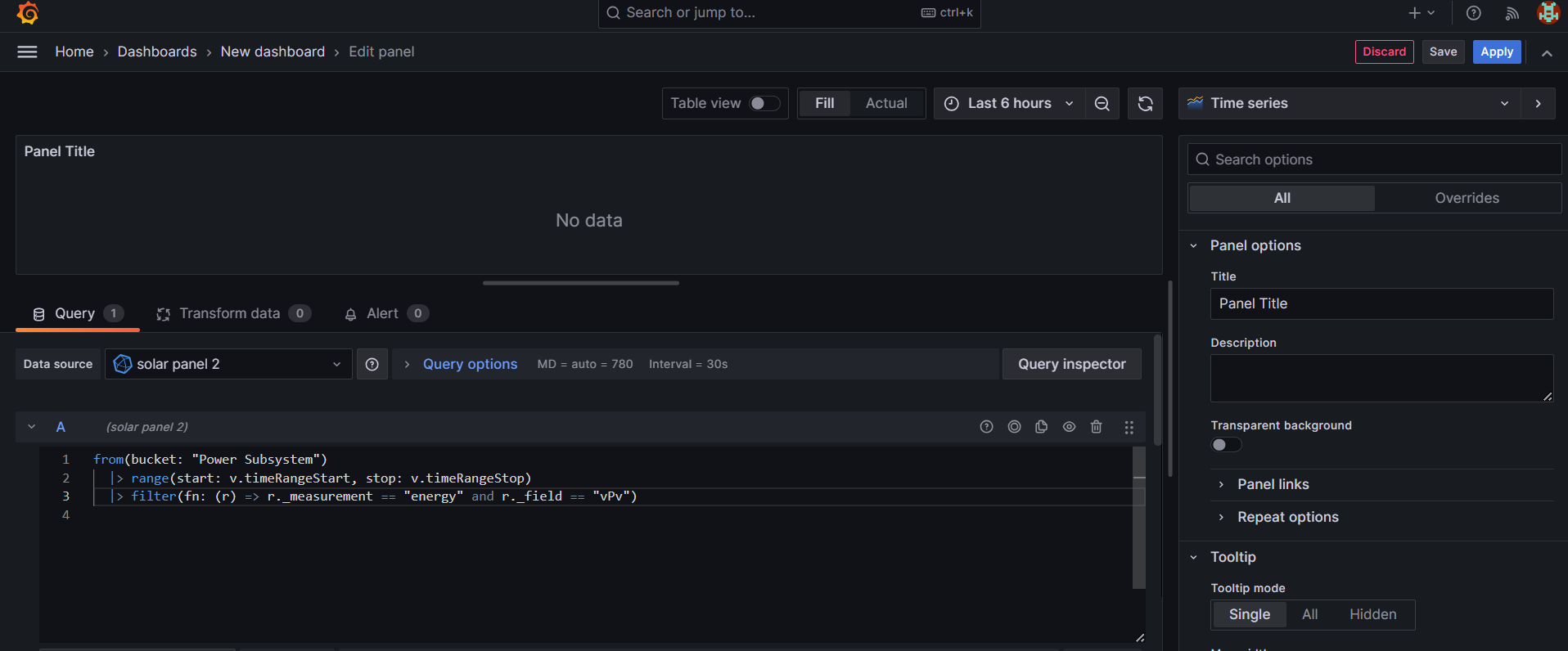
Task: Delete query A with the trash icon
Action: [x=1097, y=427]
